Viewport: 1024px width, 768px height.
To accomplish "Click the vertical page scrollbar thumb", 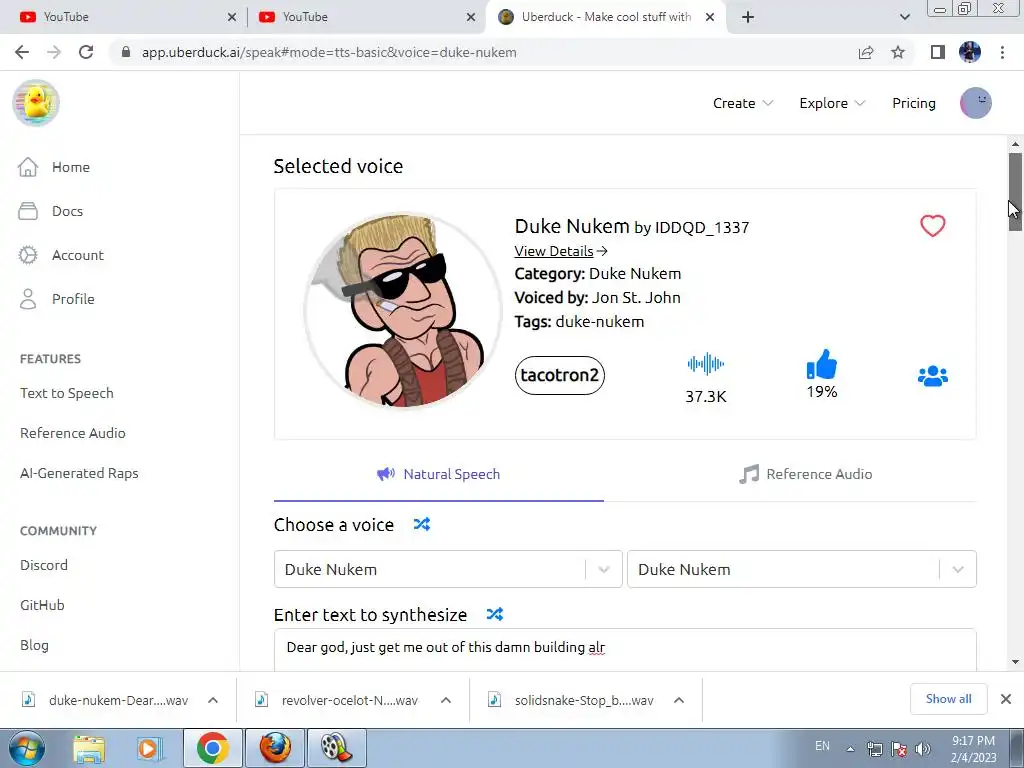I will coord(1015,192).
